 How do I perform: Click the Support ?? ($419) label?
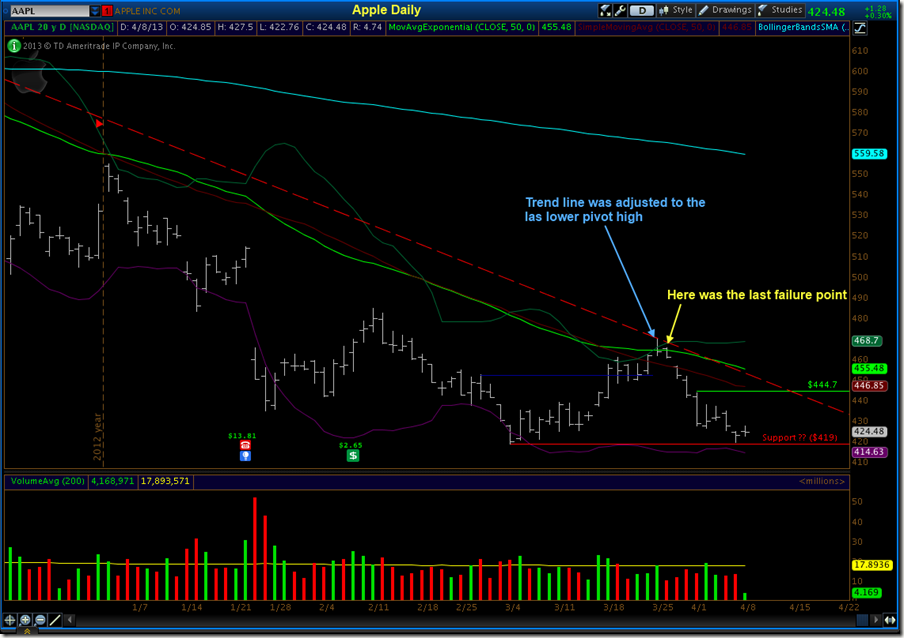tap(800, 437)
